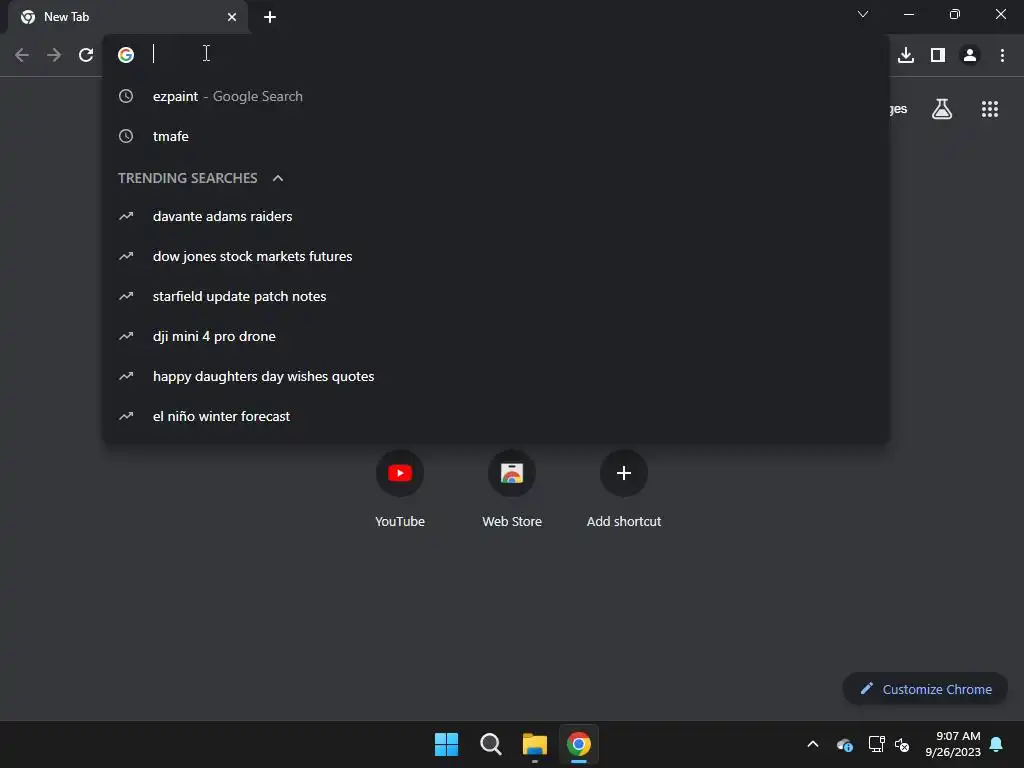This screenshot has width=1024, height=768.
Task: Click the OneDrive cloud tray icon
Action: coord(844,744)
